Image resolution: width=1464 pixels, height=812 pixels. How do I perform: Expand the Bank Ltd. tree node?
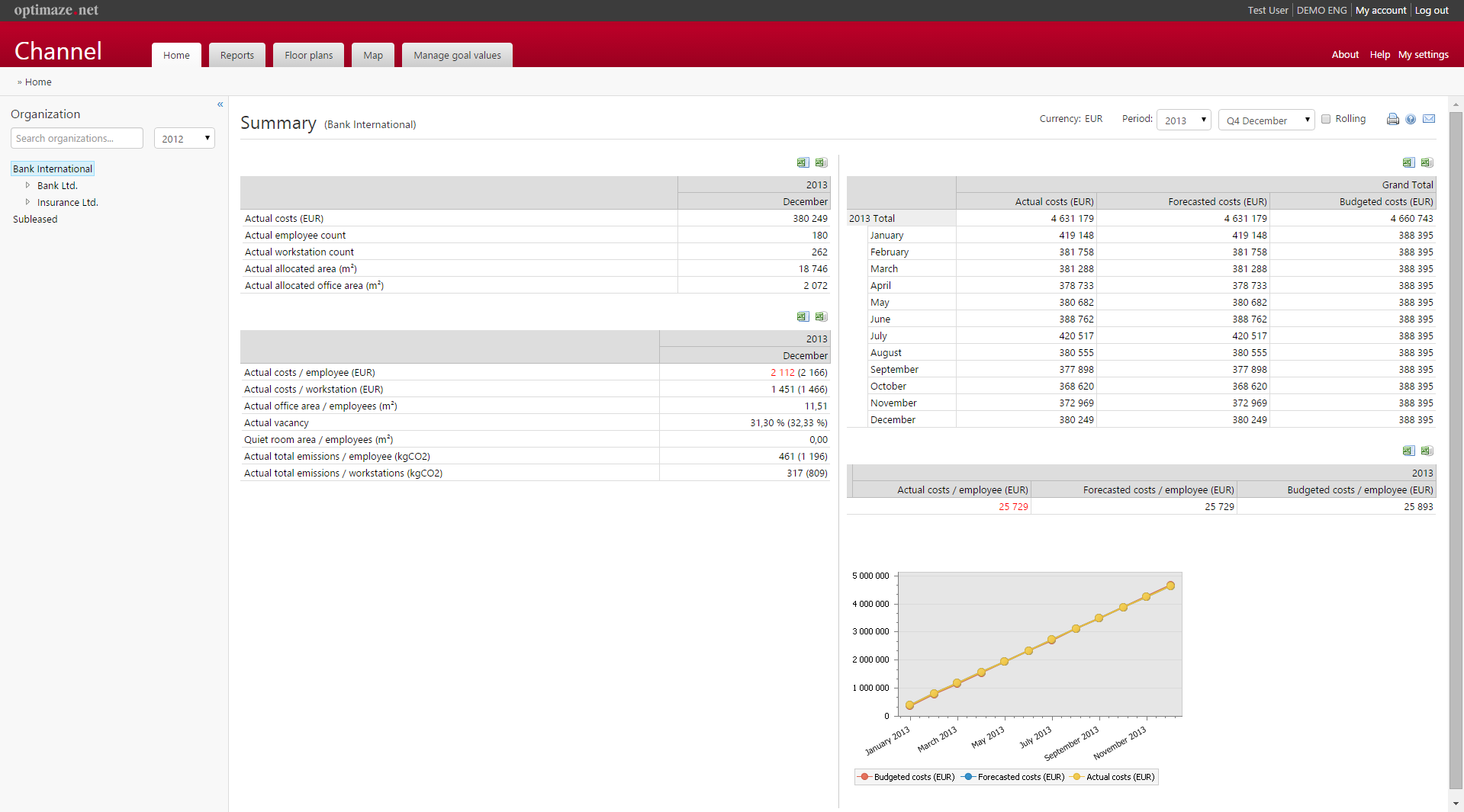27,185
